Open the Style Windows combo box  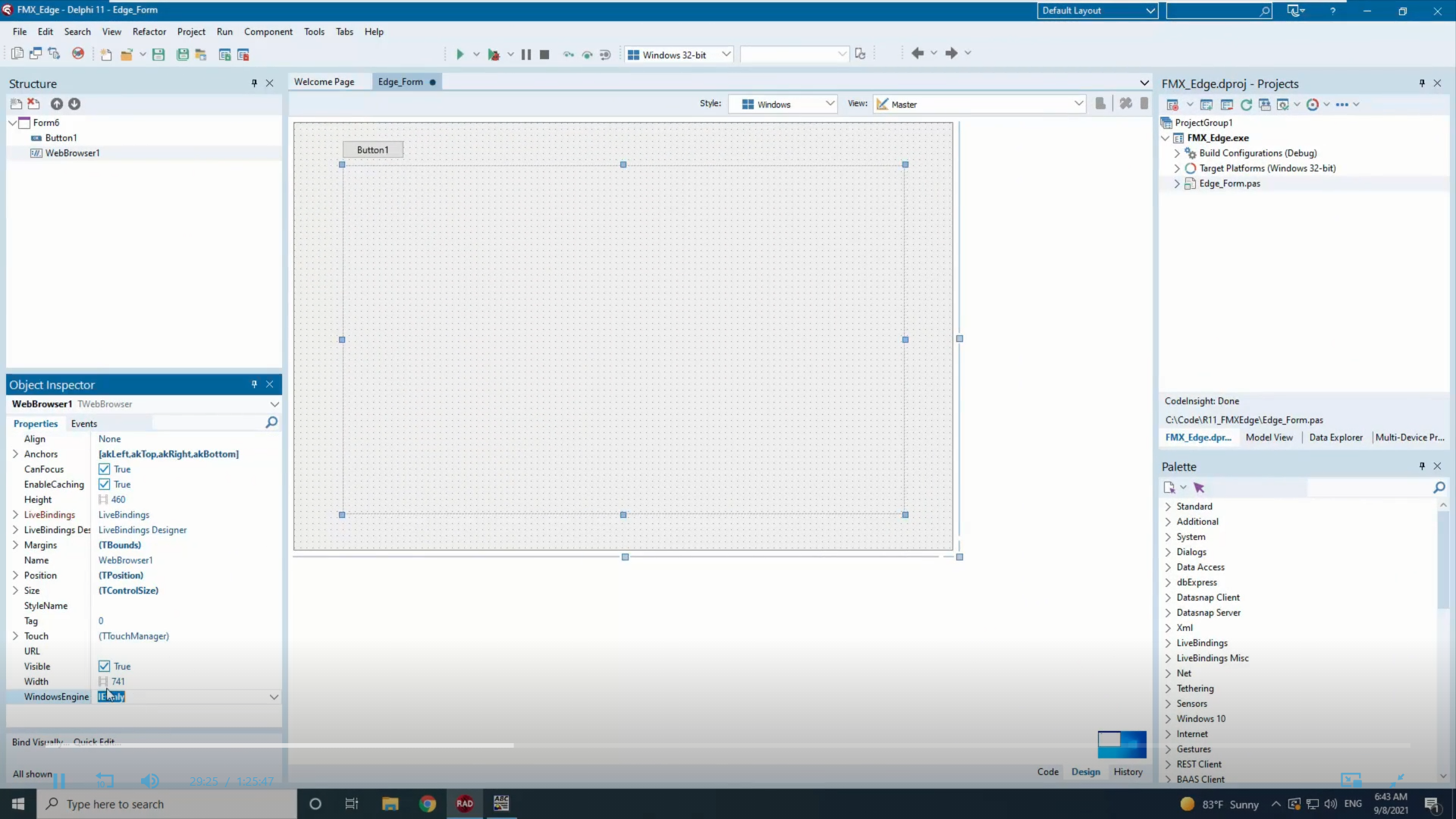783,104
